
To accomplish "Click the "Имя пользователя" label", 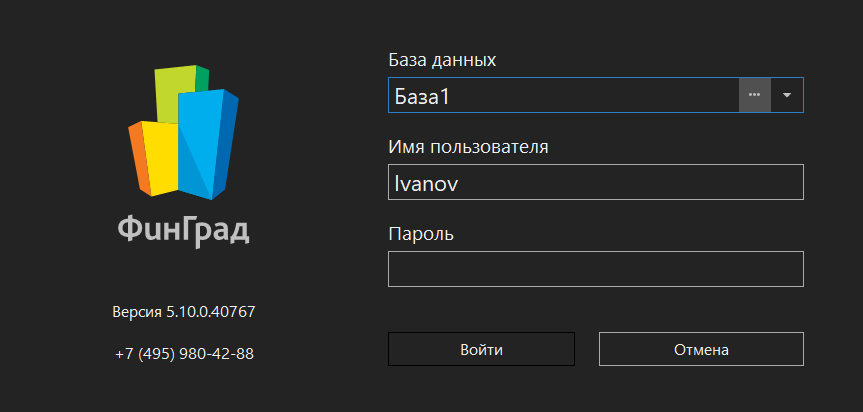I will (x=468, y=147).
